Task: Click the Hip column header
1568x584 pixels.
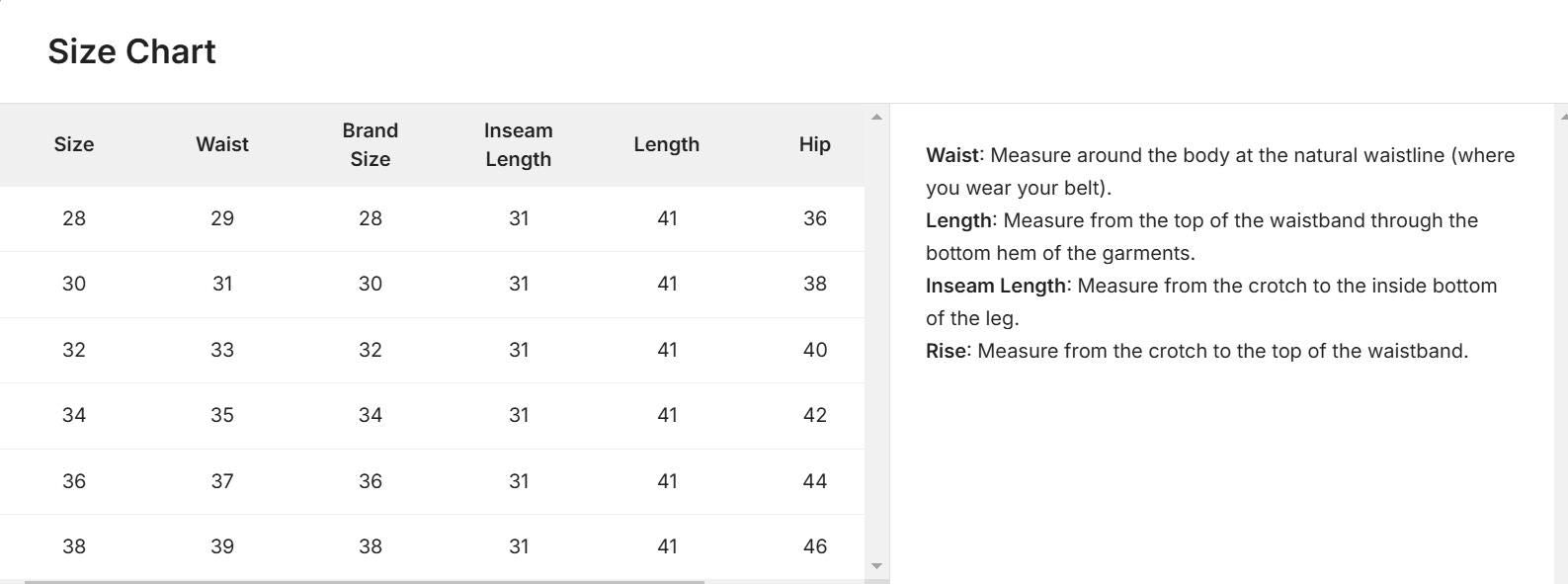Action: (814, 144)
